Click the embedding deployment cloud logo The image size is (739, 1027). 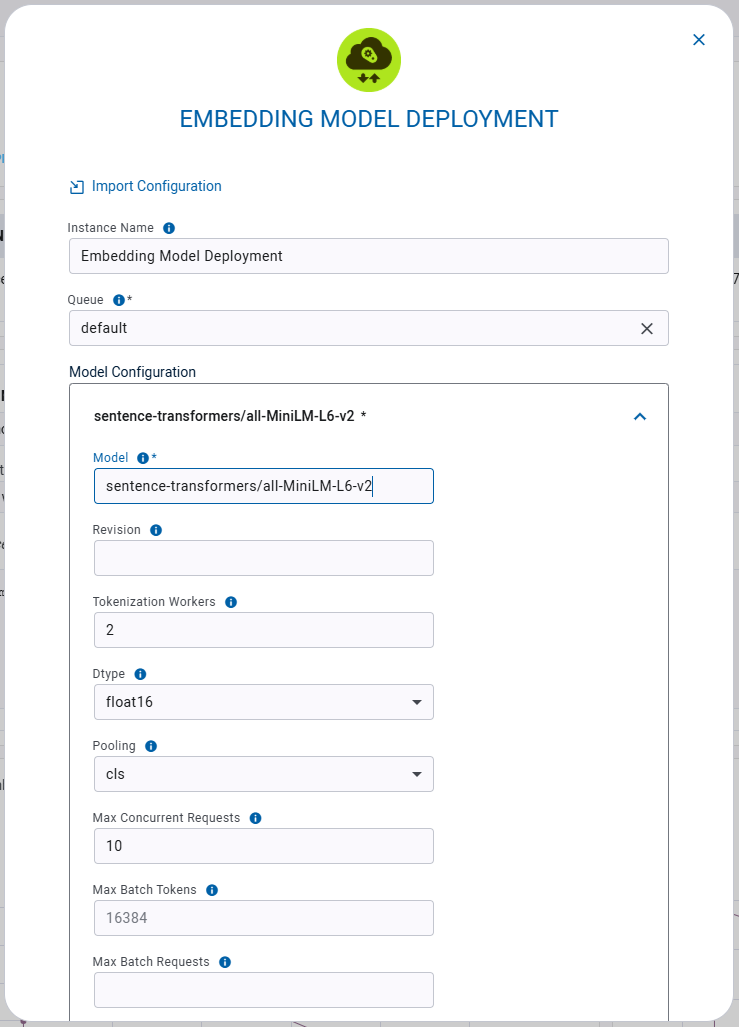[x=369, y=60]
